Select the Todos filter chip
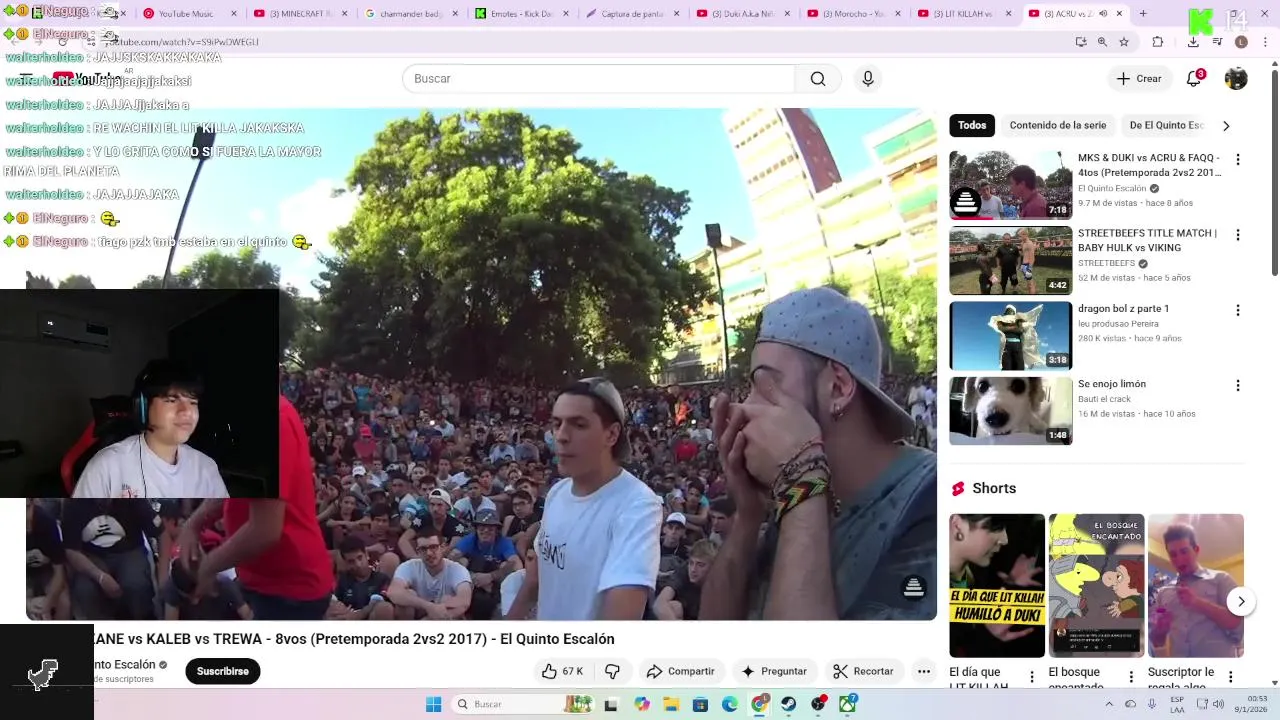Screen dimensions: 1280x720 (972, 126)
